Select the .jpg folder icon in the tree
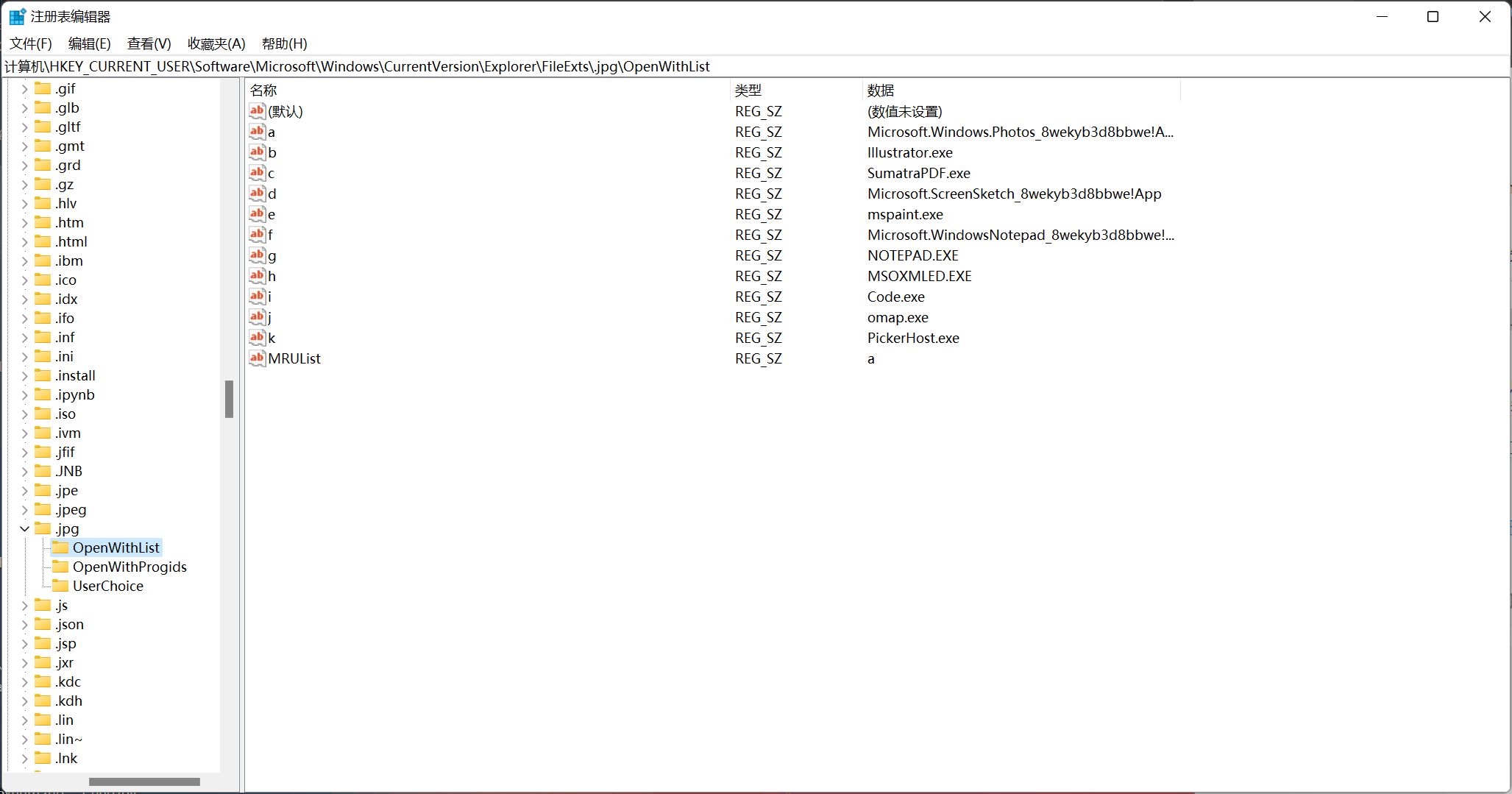This screenshot has height=794, width=1512. (43, 528)
